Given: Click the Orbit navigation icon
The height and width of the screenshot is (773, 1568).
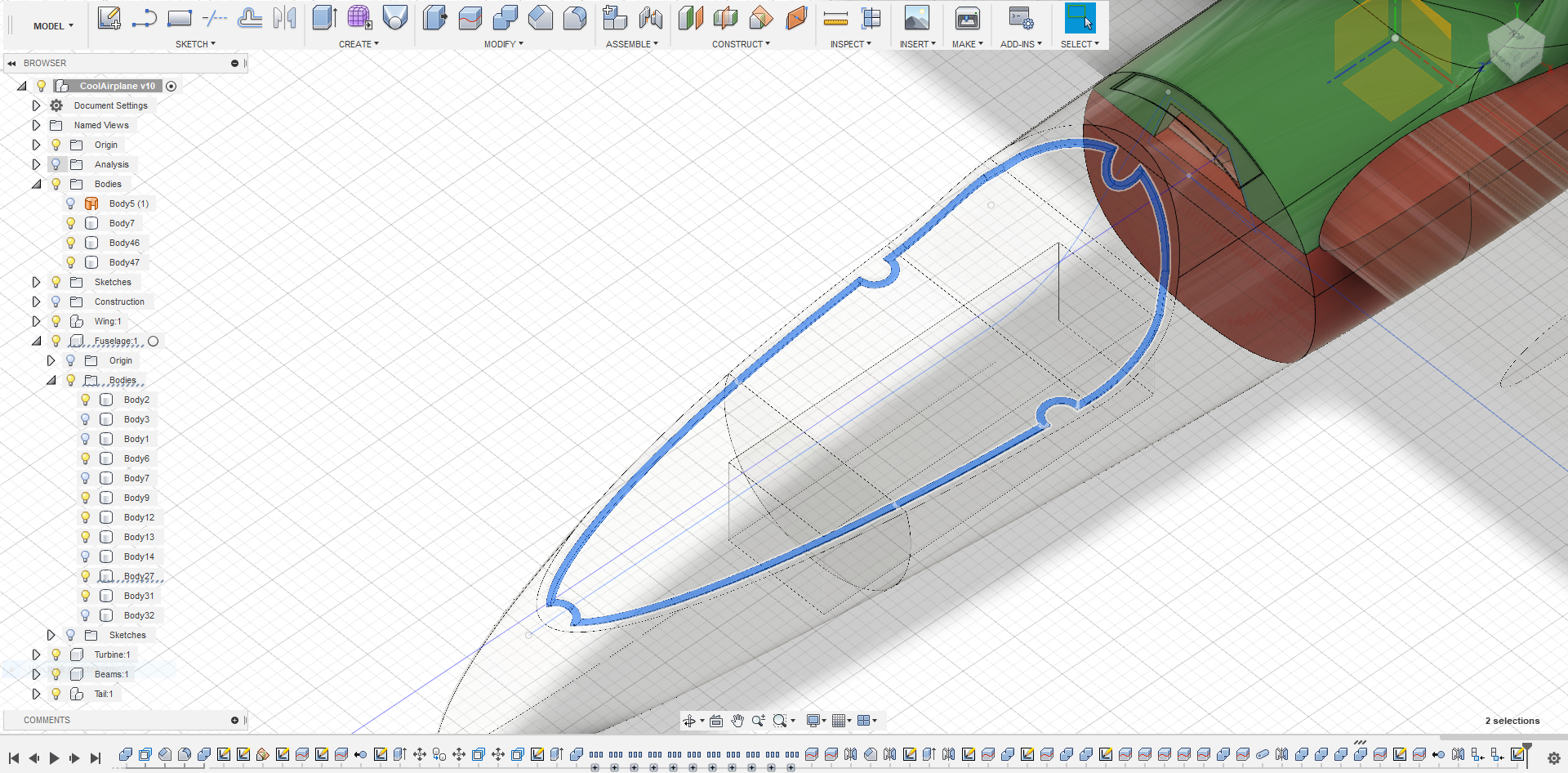Looking at the screenshot, I should 691,721.
